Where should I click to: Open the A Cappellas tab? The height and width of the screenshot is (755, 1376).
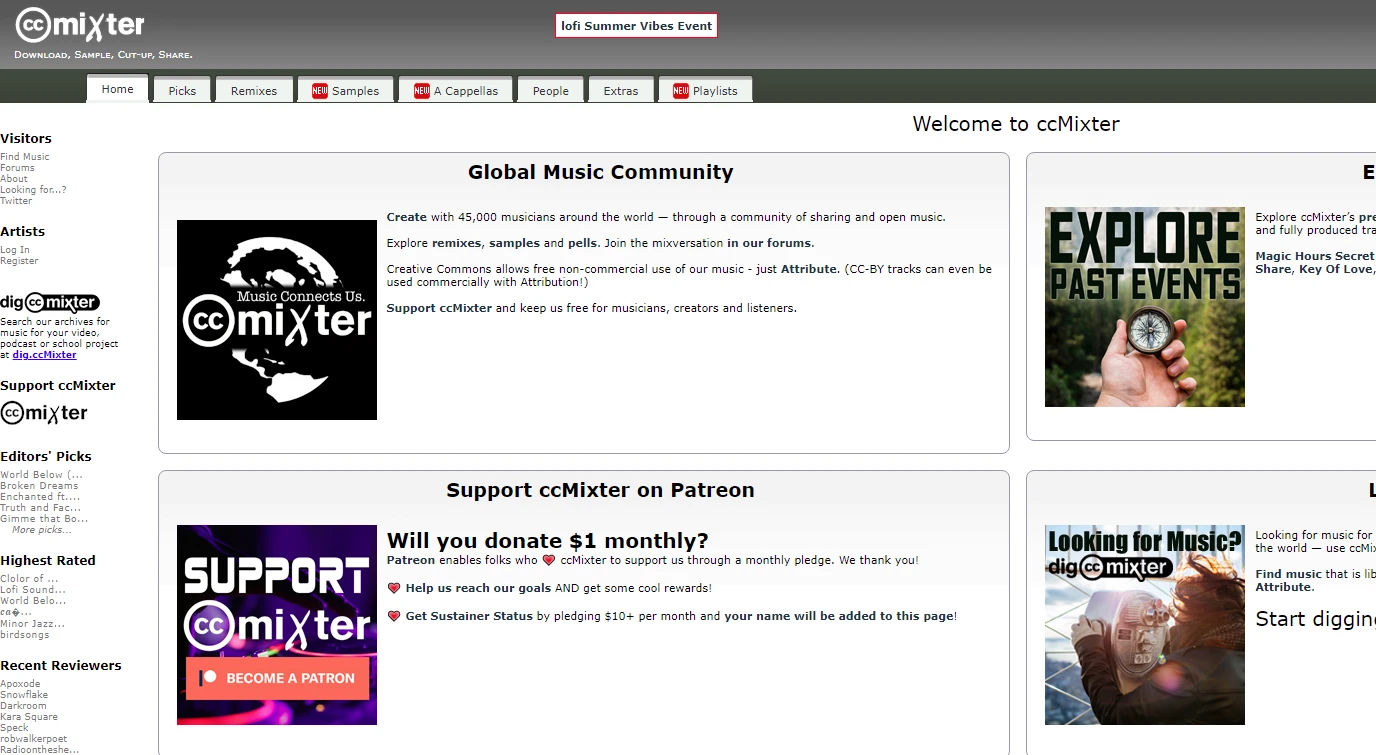click(456, 90)
